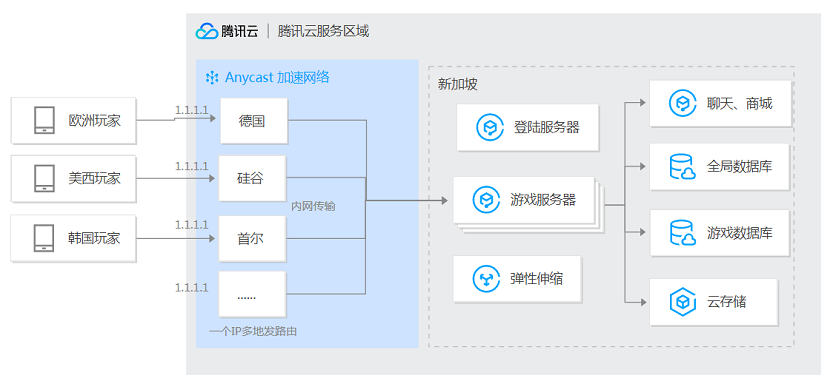Click the Anycast network snowflake icon
This screenshot has height=381, width=830.
point(212,78)
